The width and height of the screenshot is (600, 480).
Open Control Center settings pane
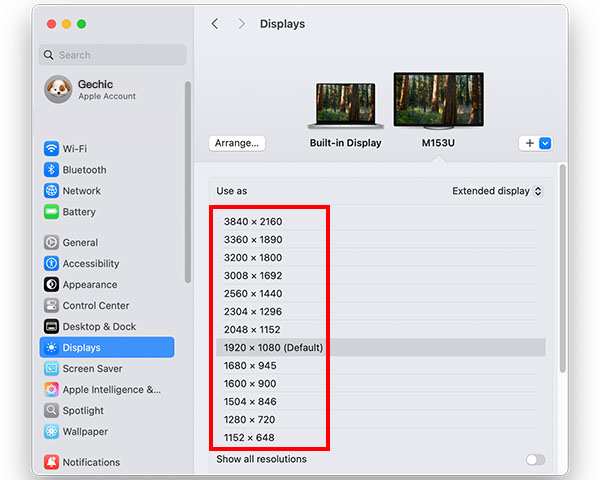107,305
